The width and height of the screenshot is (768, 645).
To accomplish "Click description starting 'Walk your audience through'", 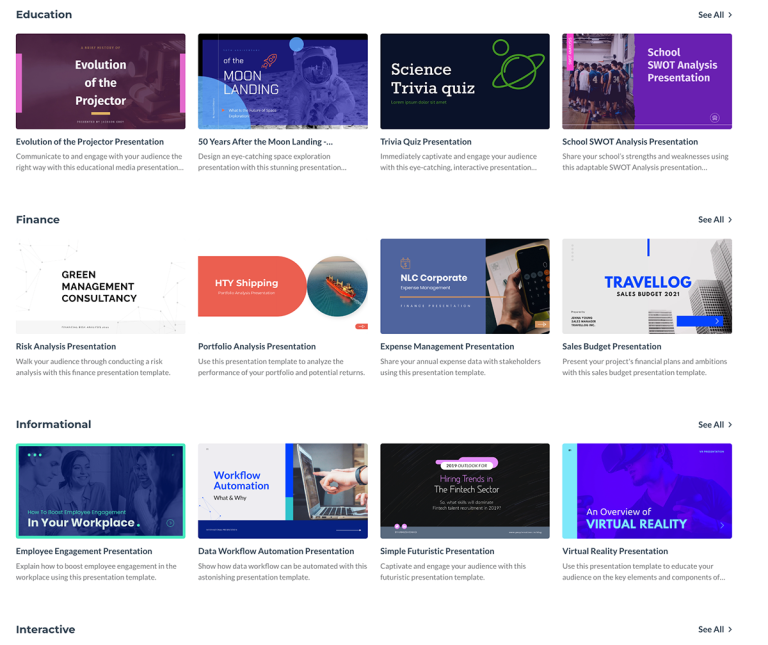I will click(93, 367).
